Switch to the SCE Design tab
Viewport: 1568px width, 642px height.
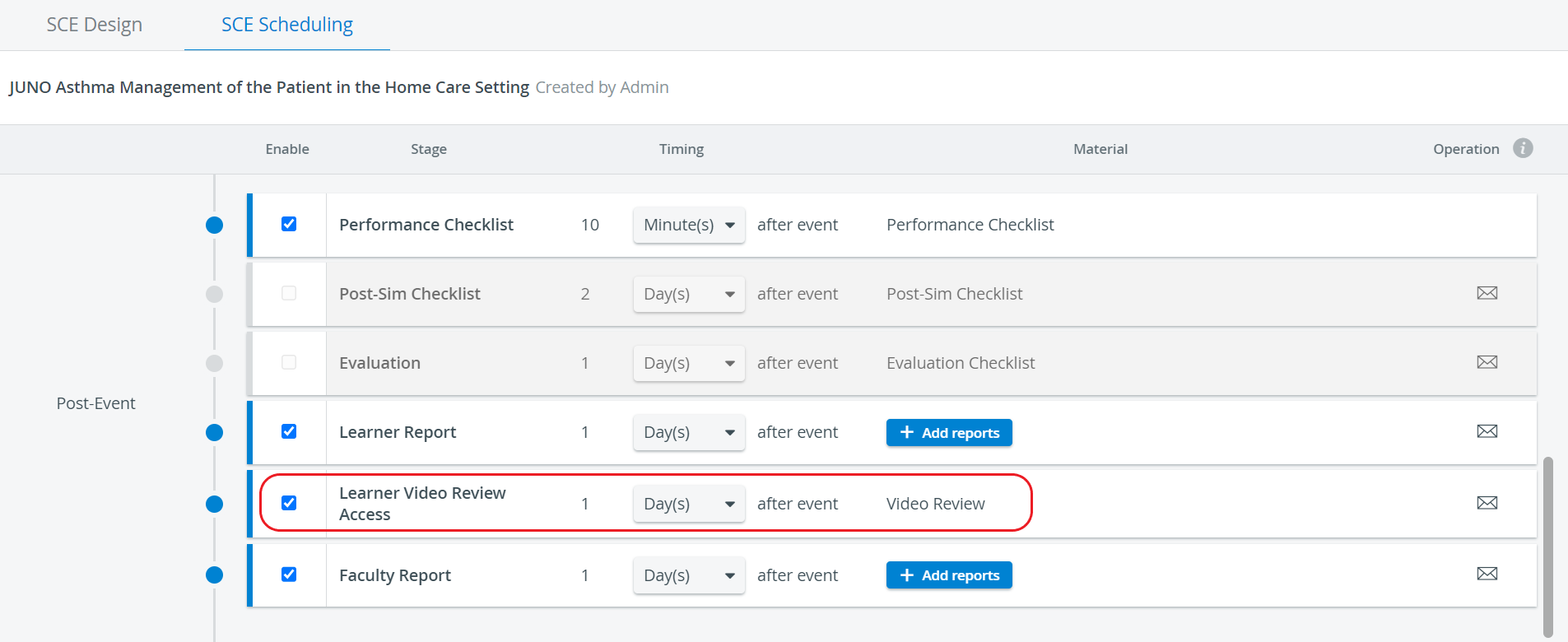tap(95, 25)
